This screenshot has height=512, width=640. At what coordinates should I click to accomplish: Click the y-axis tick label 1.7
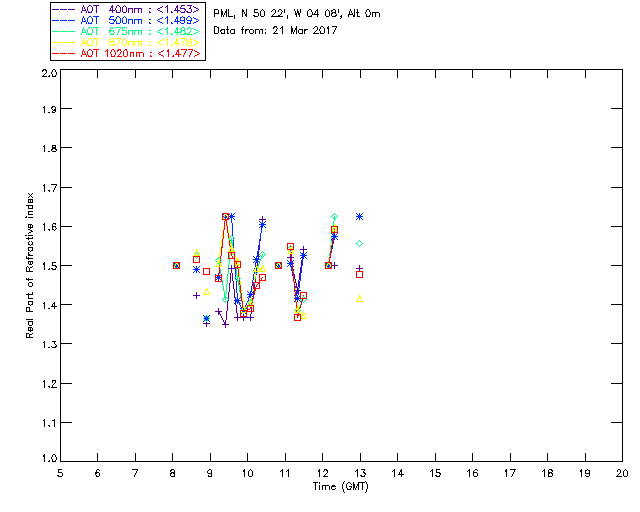[x=49, y=188]
